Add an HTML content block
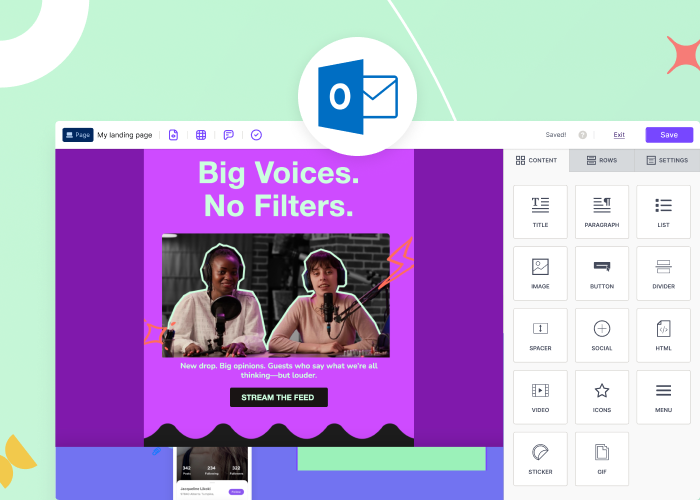This screenshot has width=700, height=500. (x=663, y=335)
